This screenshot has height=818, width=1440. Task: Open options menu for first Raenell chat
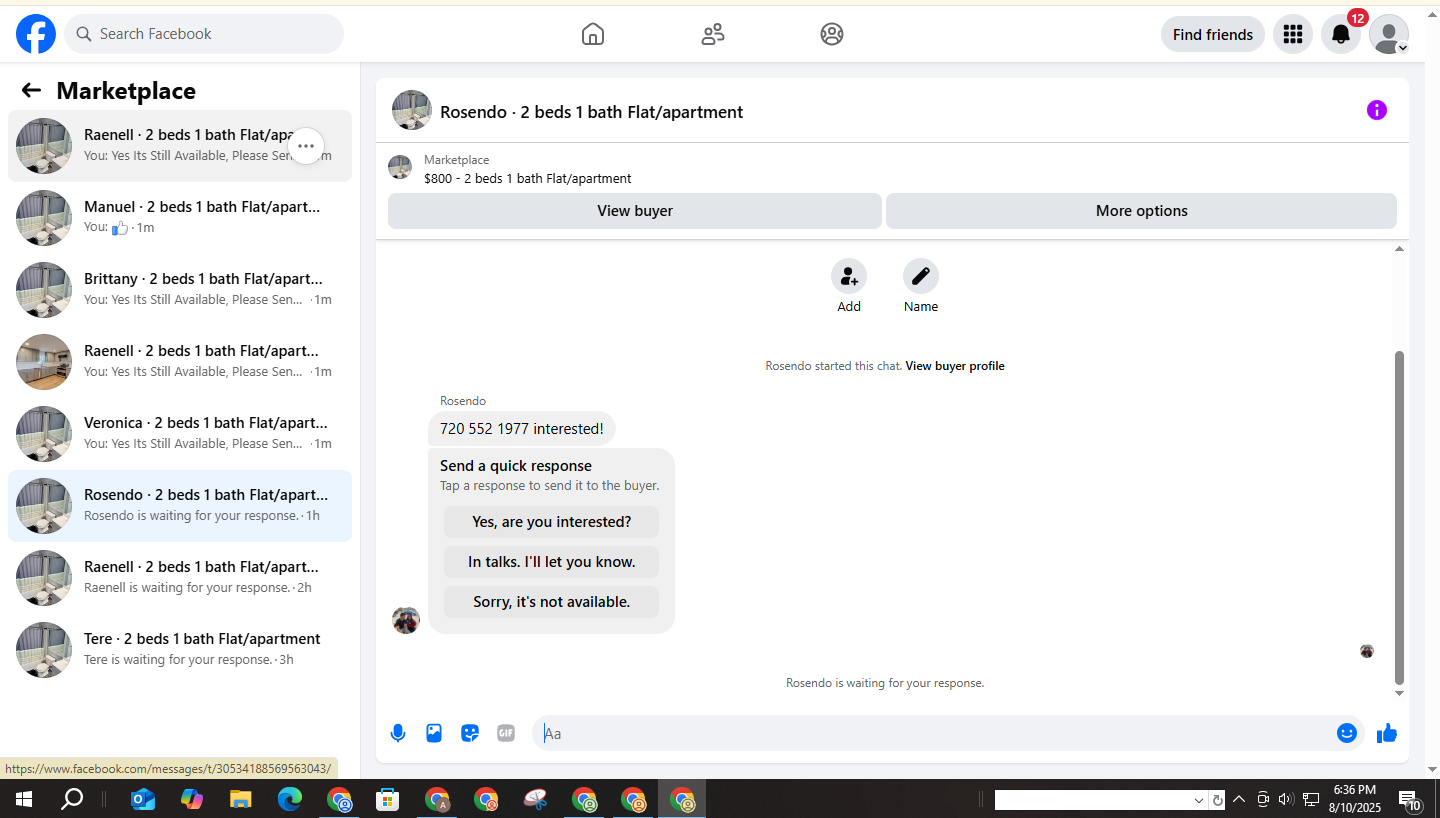(x=306, y=146)
